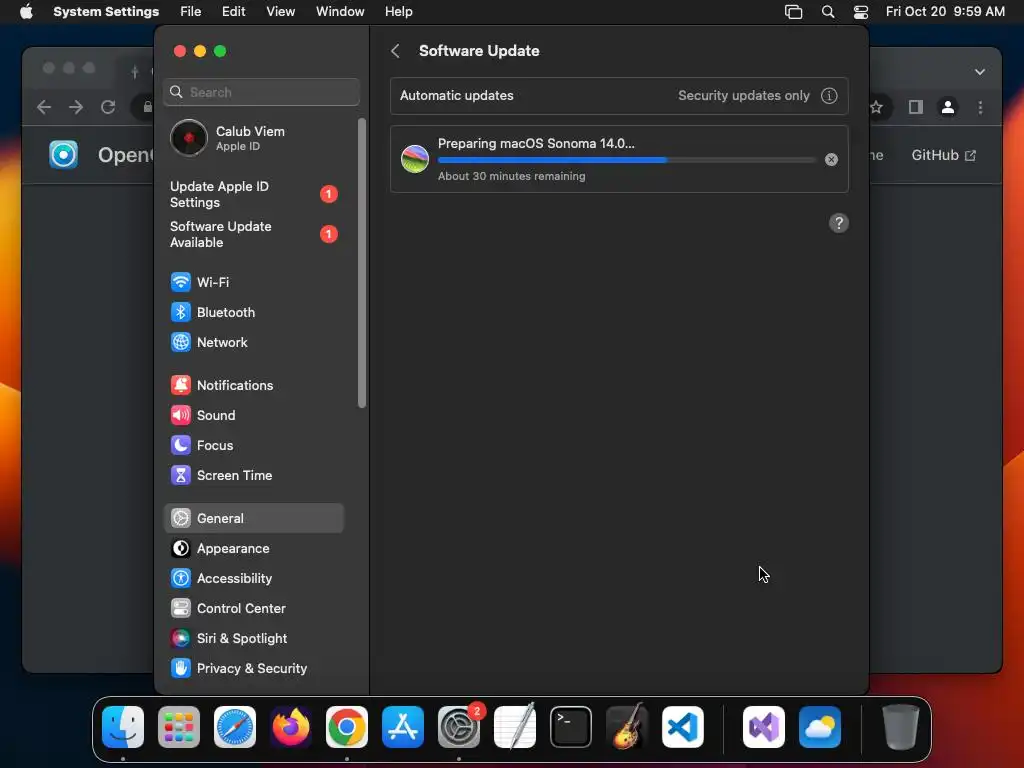This screenshot has height=768, width=1024.
Task: Switch to Google Chrome in the Dock
Action: pos(347,727)
